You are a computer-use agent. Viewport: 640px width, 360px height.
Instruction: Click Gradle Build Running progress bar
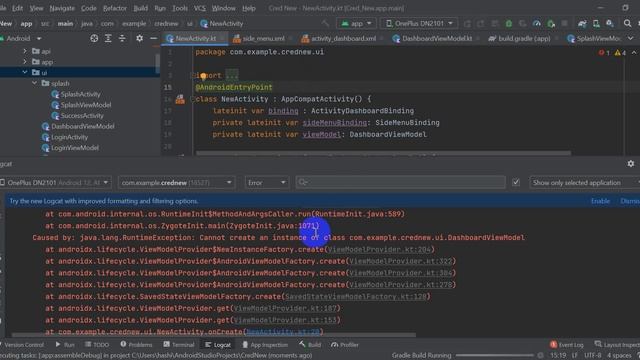click(494, 356)
